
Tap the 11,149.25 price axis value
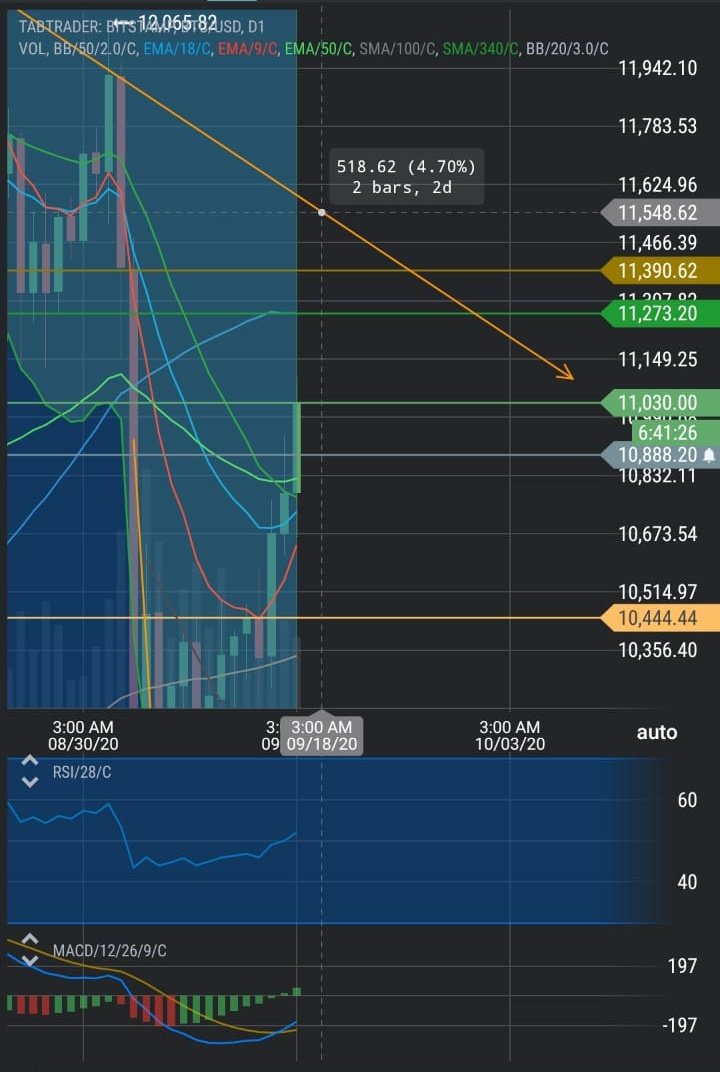click(658, 360)
